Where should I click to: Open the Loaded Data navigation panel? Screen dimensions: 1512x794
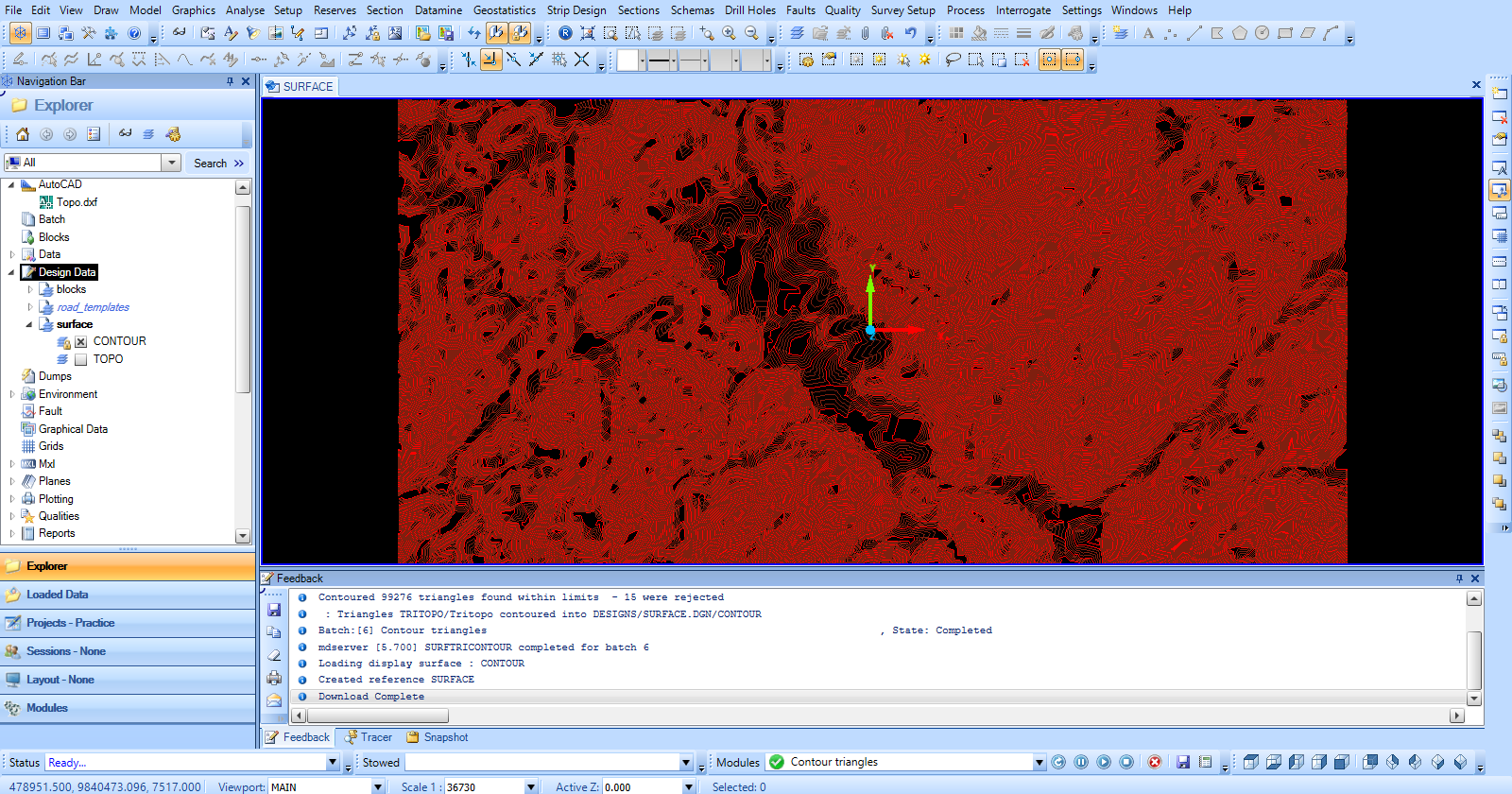57,595
